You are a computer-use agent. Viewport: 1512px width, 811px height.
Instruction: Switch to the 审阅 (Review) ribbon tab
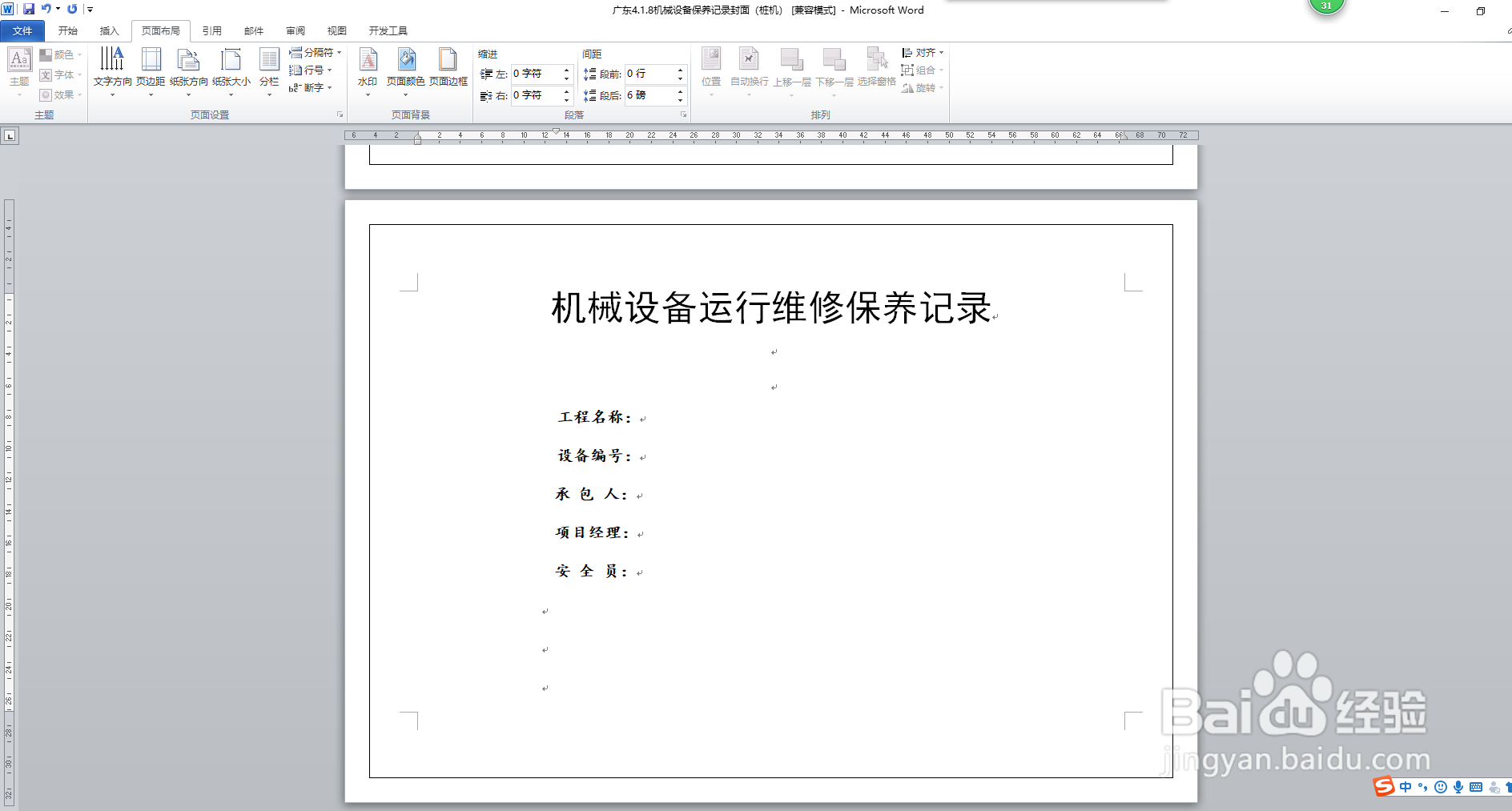pyautogui.click(x=296, y=30)
